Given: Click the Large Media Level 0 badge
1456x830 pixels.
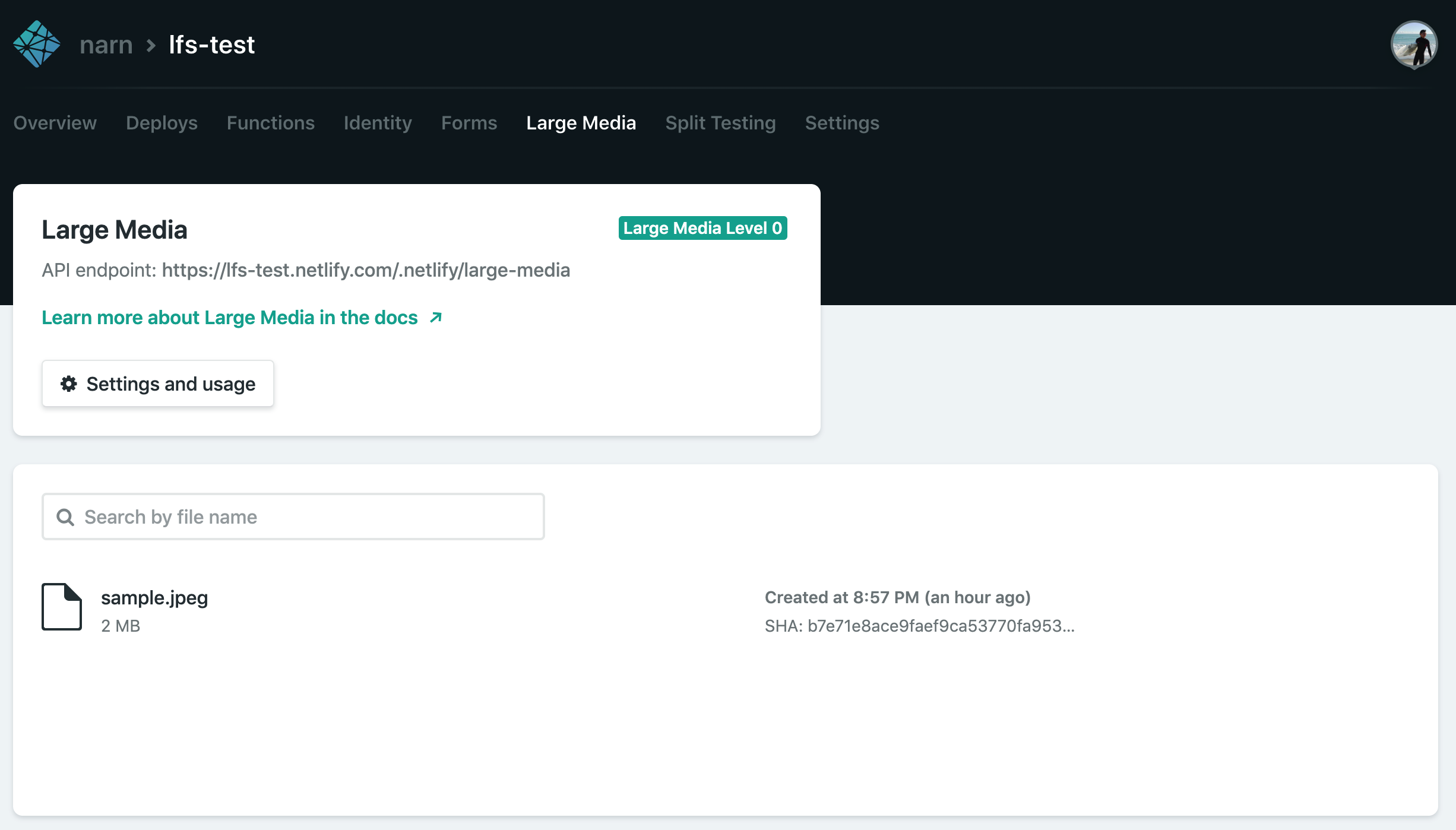Looking at the screenshot, I should pyautogui.click(x=702, y=227).
